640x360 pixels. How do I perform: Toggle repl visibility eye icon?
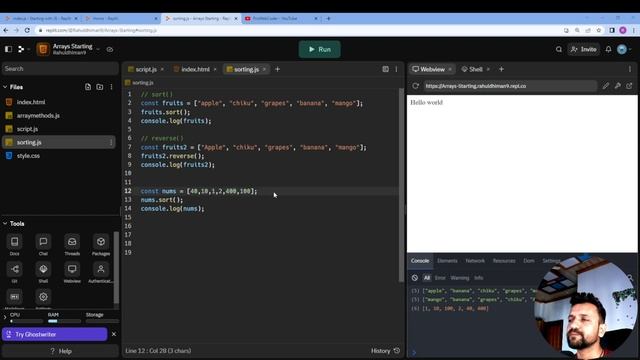[x=110, y=49]
